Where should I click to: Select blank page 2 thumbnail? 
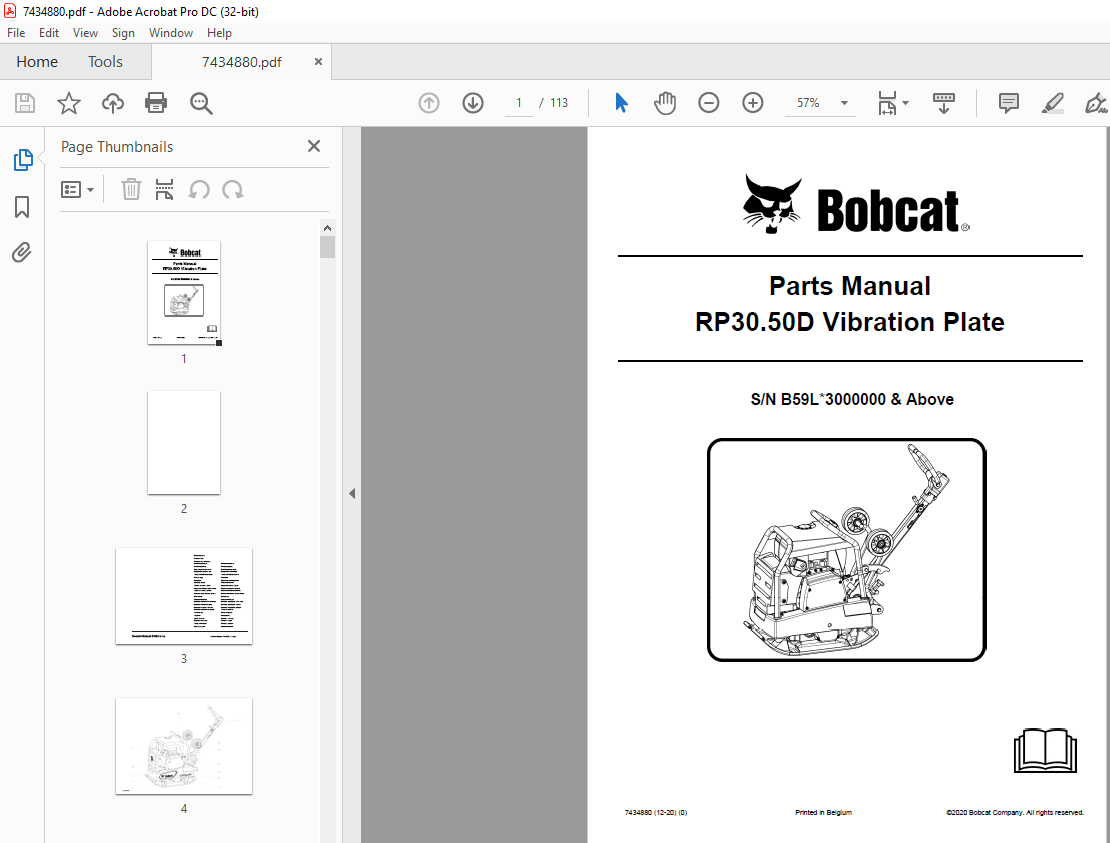click(184, 442)
